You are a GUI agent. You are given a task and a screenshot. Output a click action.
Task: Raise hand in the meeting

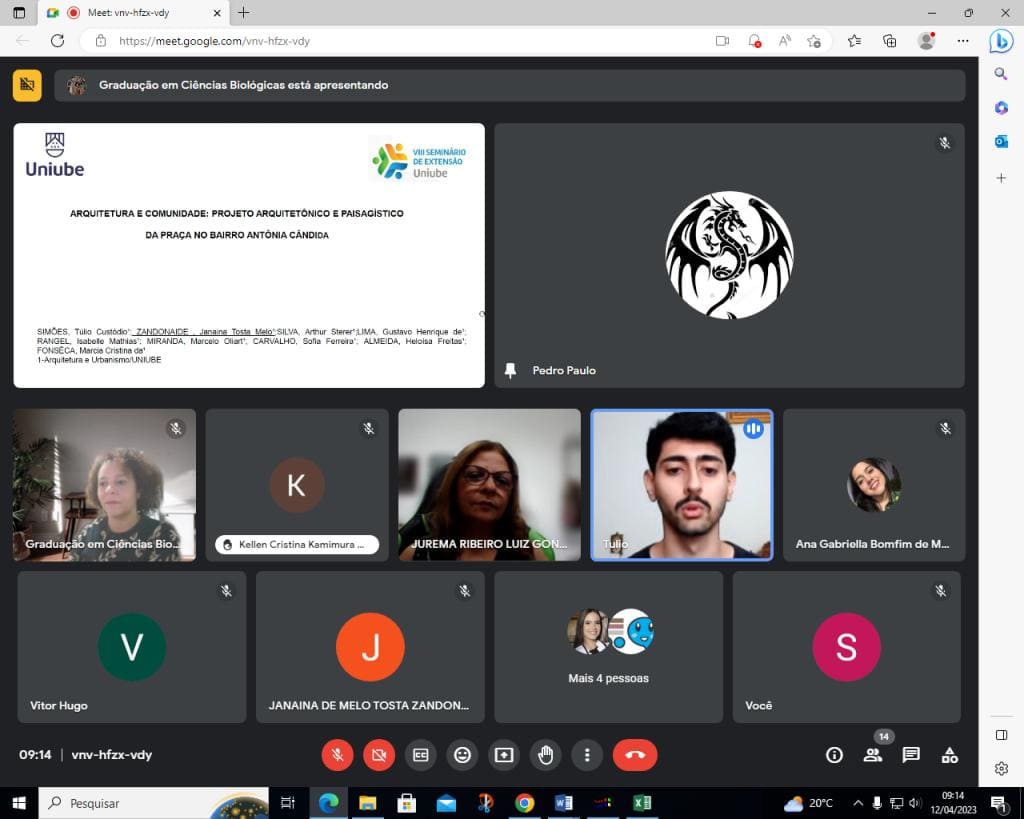click(x=546, y=755)
